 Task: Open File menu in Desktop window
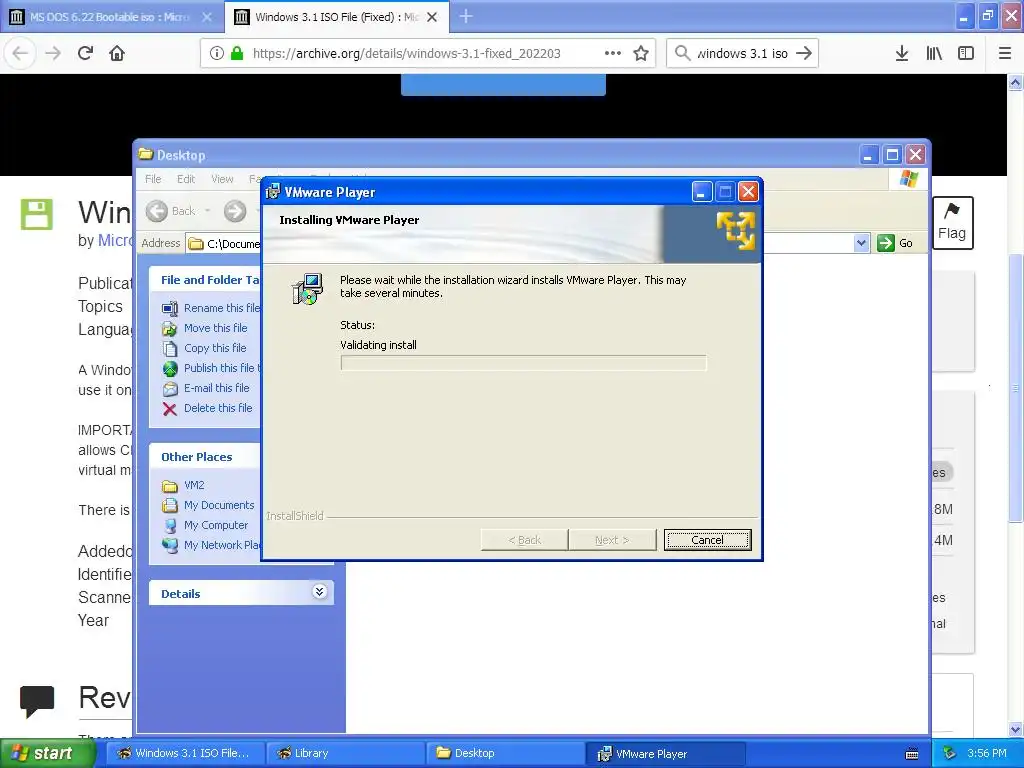pos(153,179)
